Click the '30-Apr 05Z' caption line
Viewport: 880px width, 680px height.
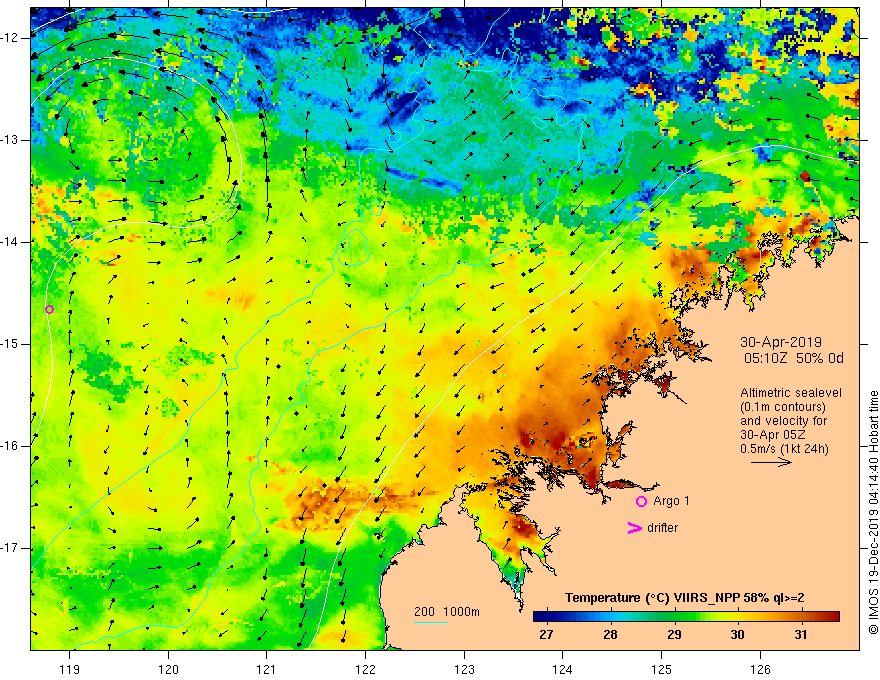[x=772, y=435]
